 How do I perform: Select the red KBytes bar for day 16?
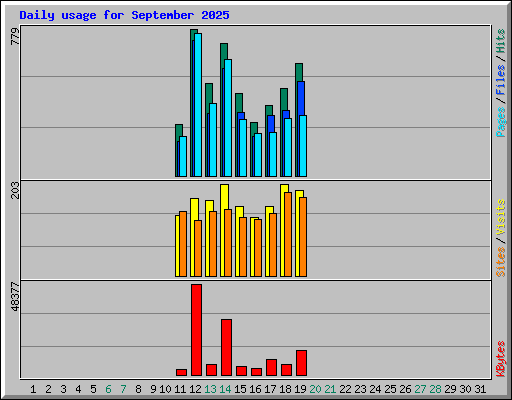click(256, 372)
